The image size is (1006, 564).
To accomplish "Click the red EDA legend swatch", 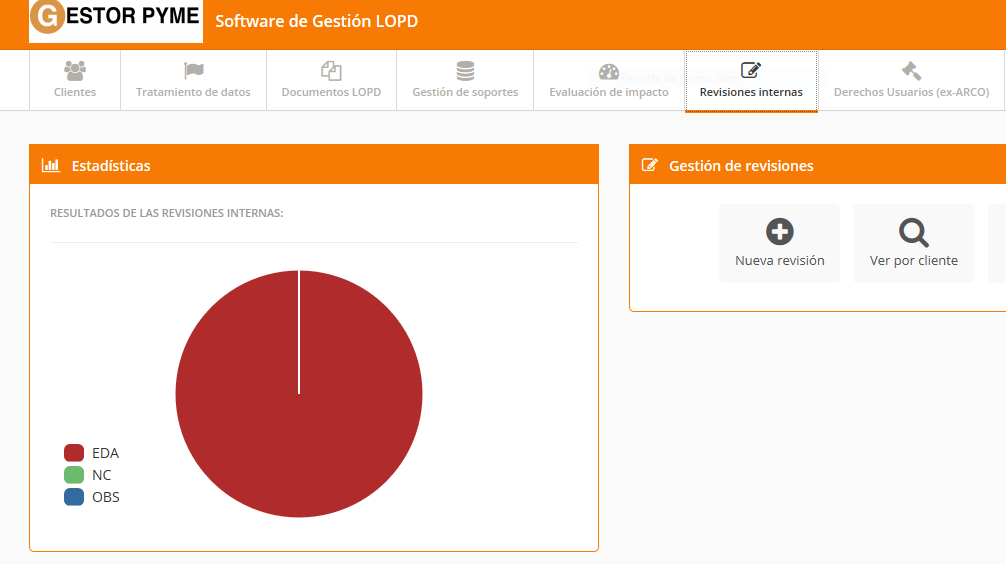I will tap(74, 453).
